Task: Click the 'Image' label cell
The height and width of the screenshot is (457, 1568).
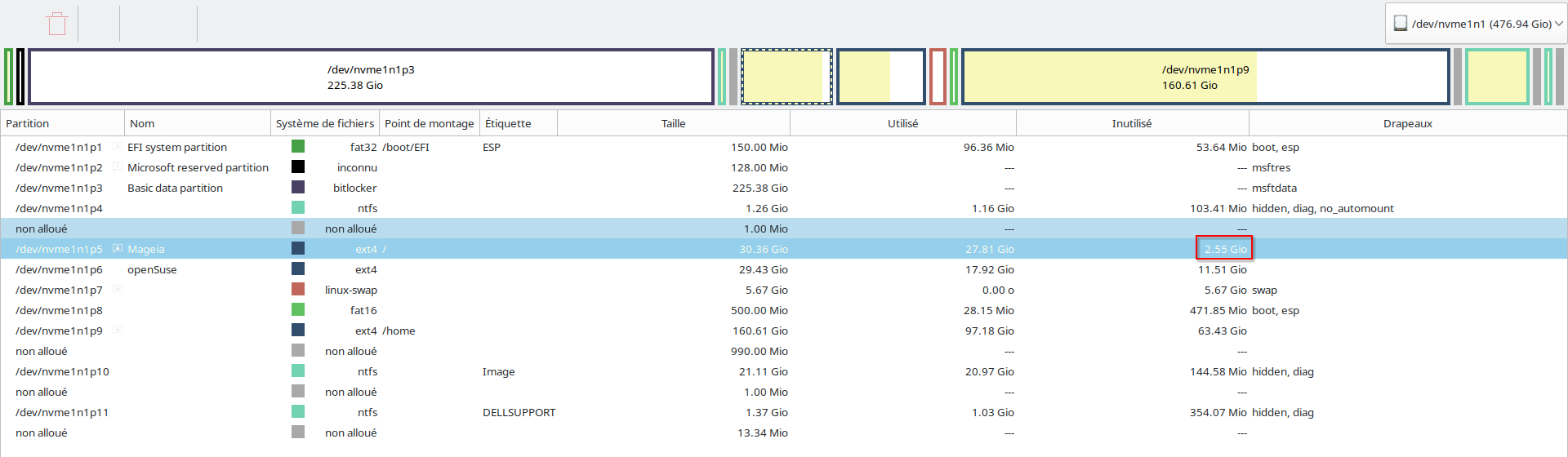Action: point(498,371)
